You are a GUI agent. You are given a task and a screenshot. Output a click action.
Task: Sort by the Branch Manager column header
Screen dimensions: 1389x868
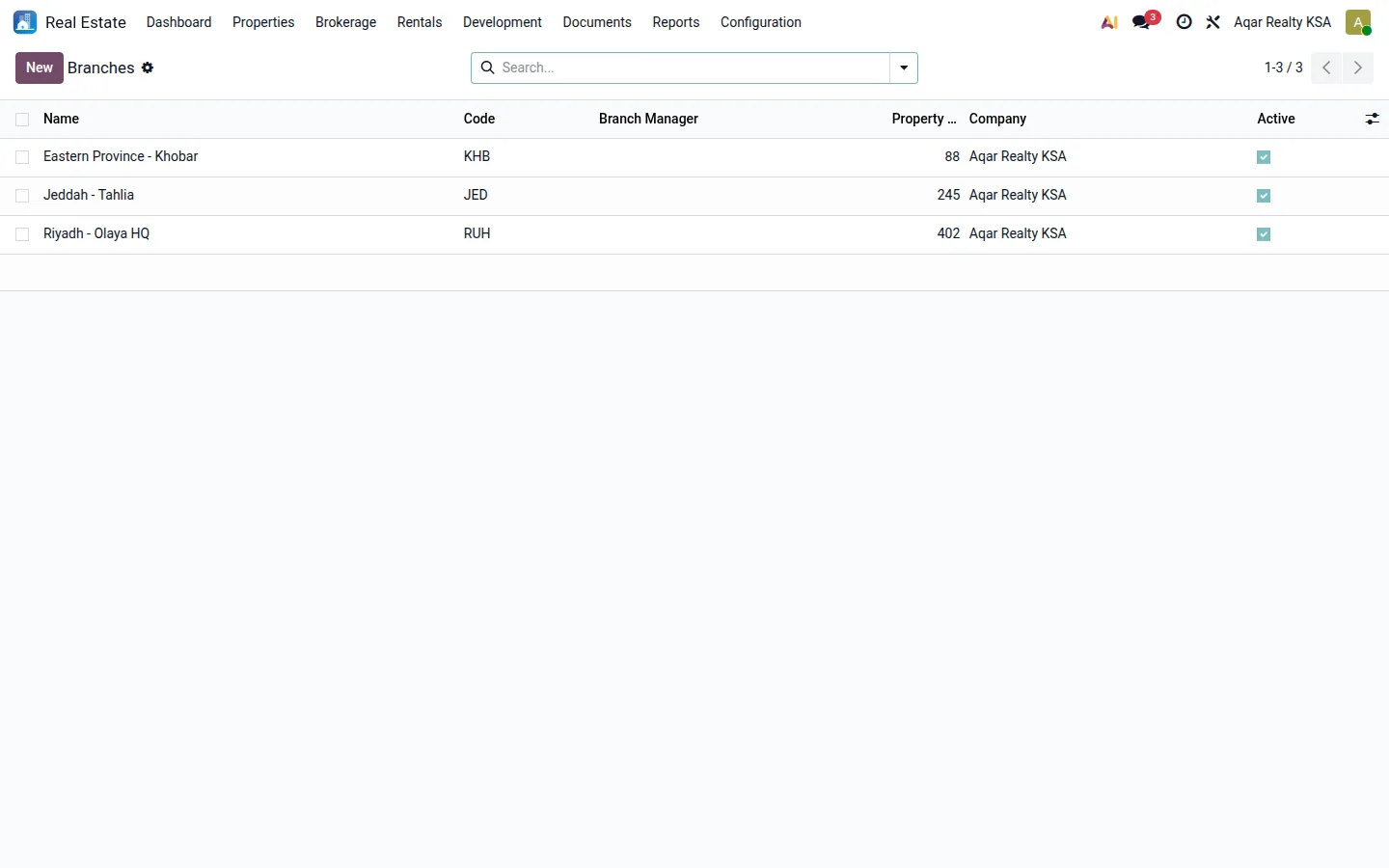648,119
